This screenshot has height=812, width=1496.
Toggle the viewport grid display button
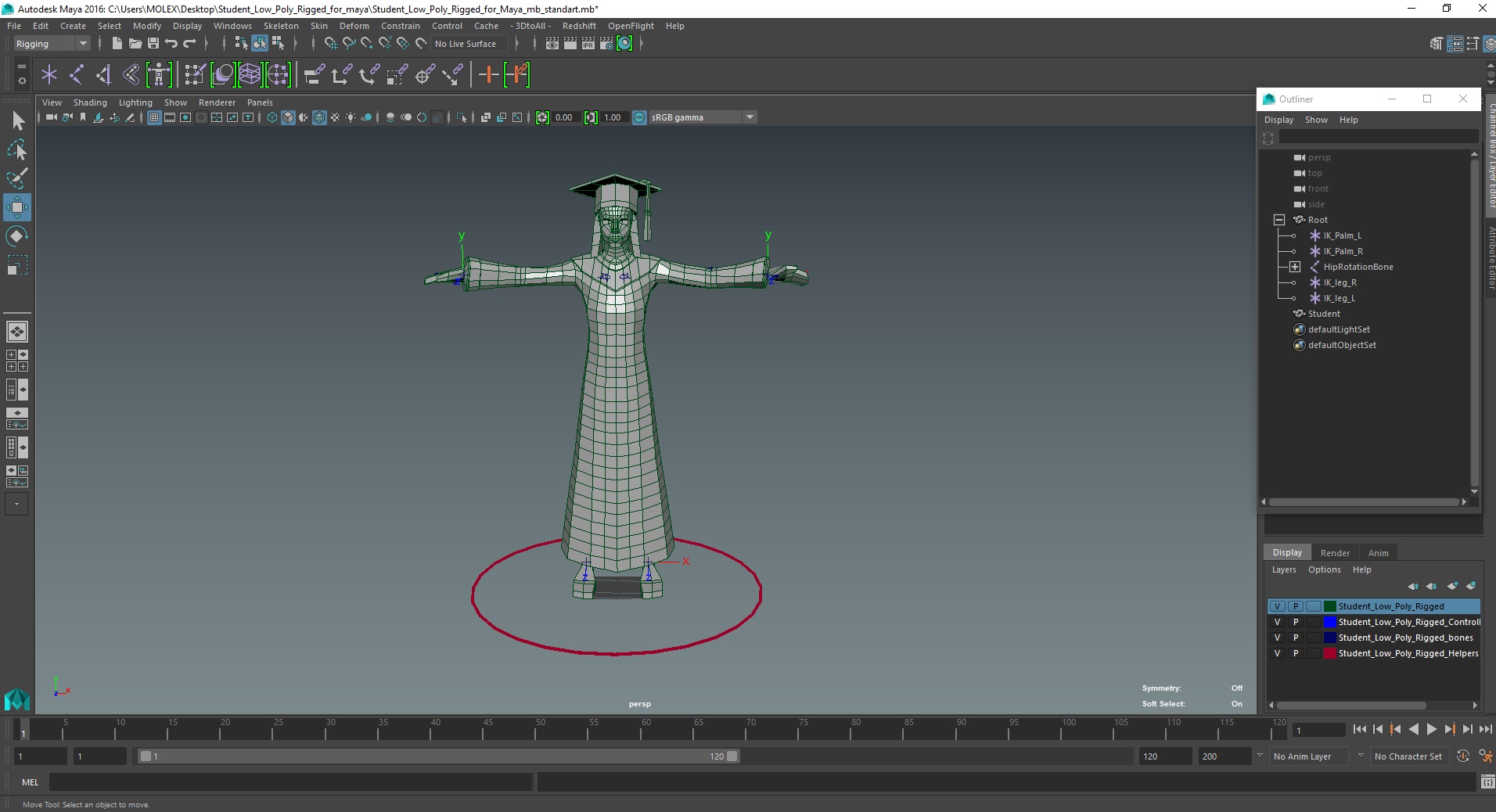pos(154,117)
